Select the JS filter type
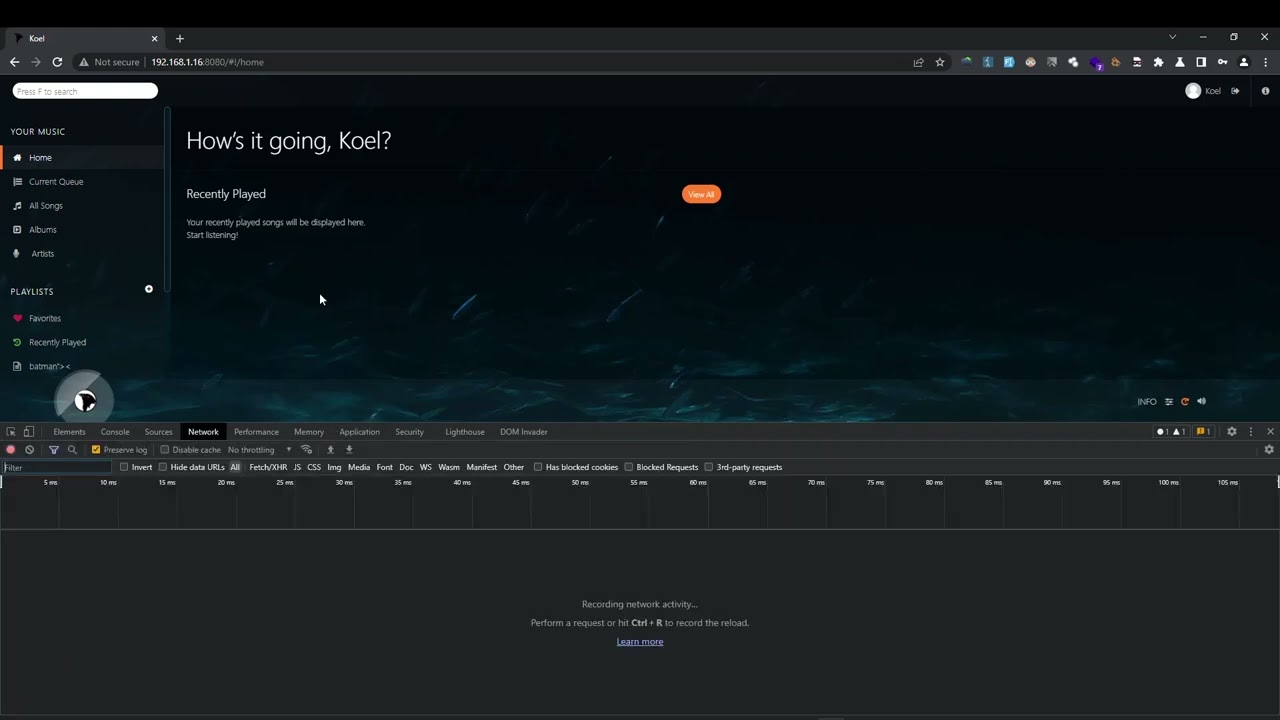Screen dimensions: 1280x720 click(x=297, y=467)
